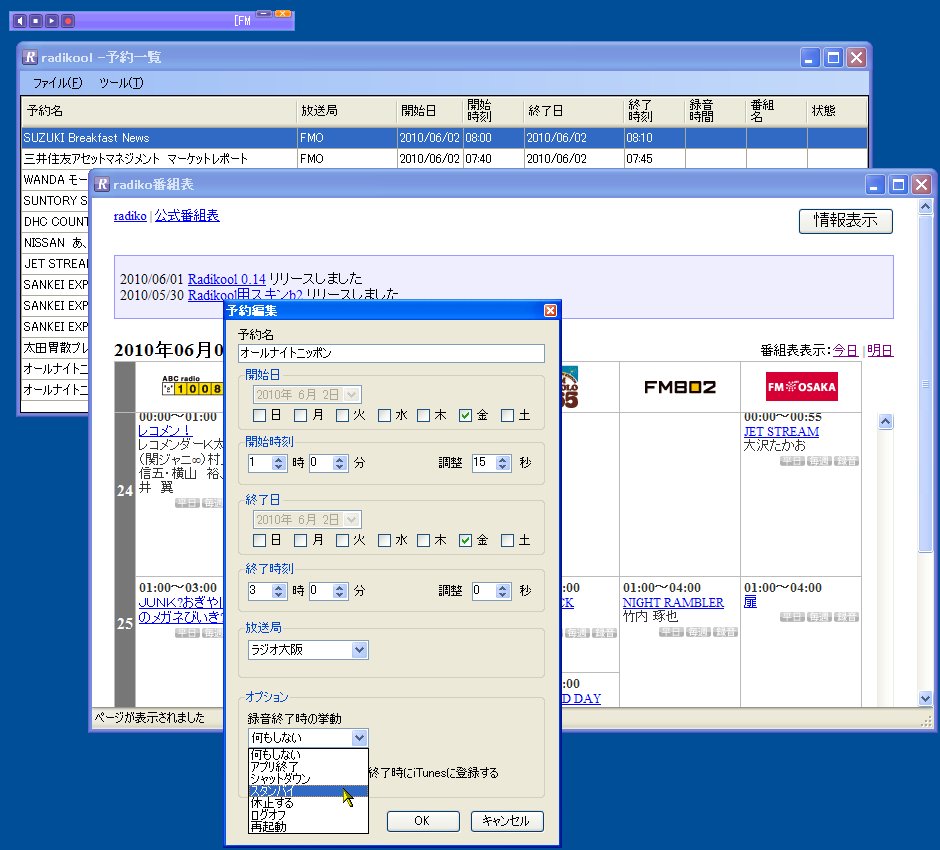Minimize the mini player bar
The image size is (940, 850).
point(264,13)
